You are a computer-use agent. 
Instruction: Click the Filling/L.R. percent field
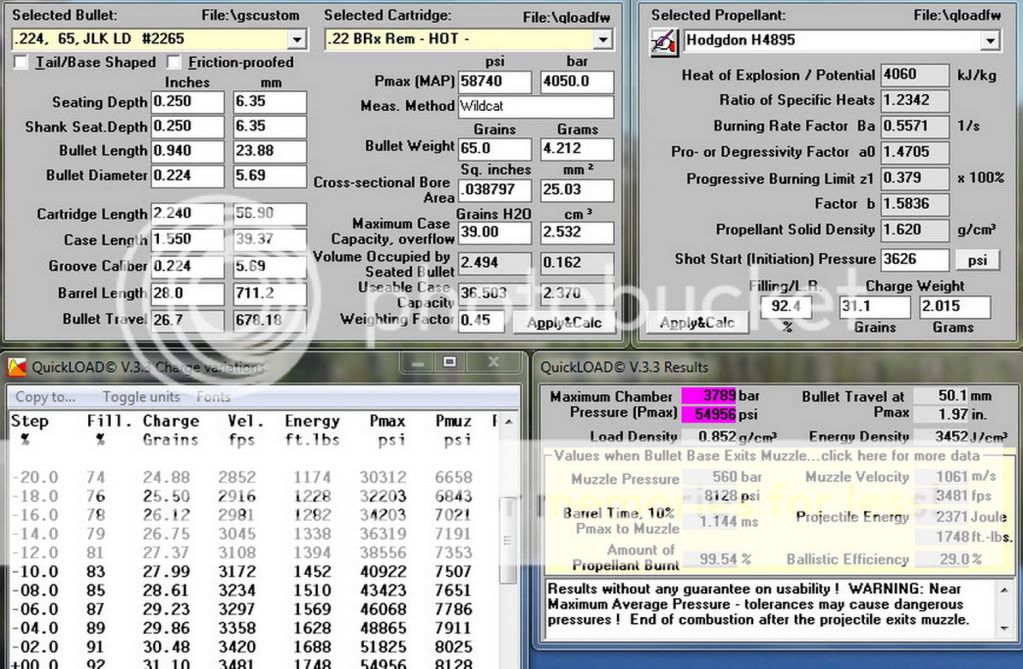click(x=786, y=307)
